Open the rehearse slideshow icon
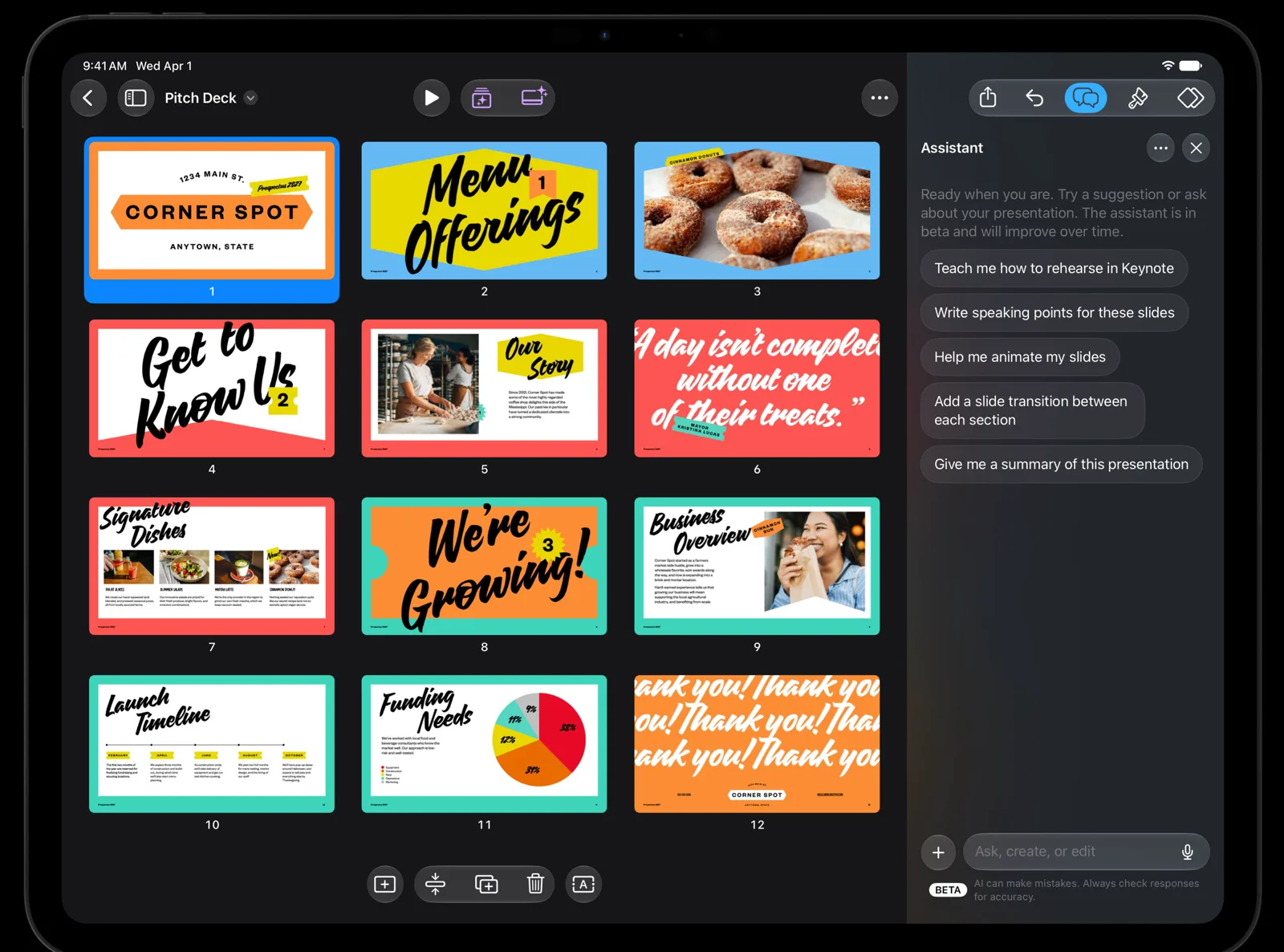This screenshot has height=952, width=1284. point(482,98)
